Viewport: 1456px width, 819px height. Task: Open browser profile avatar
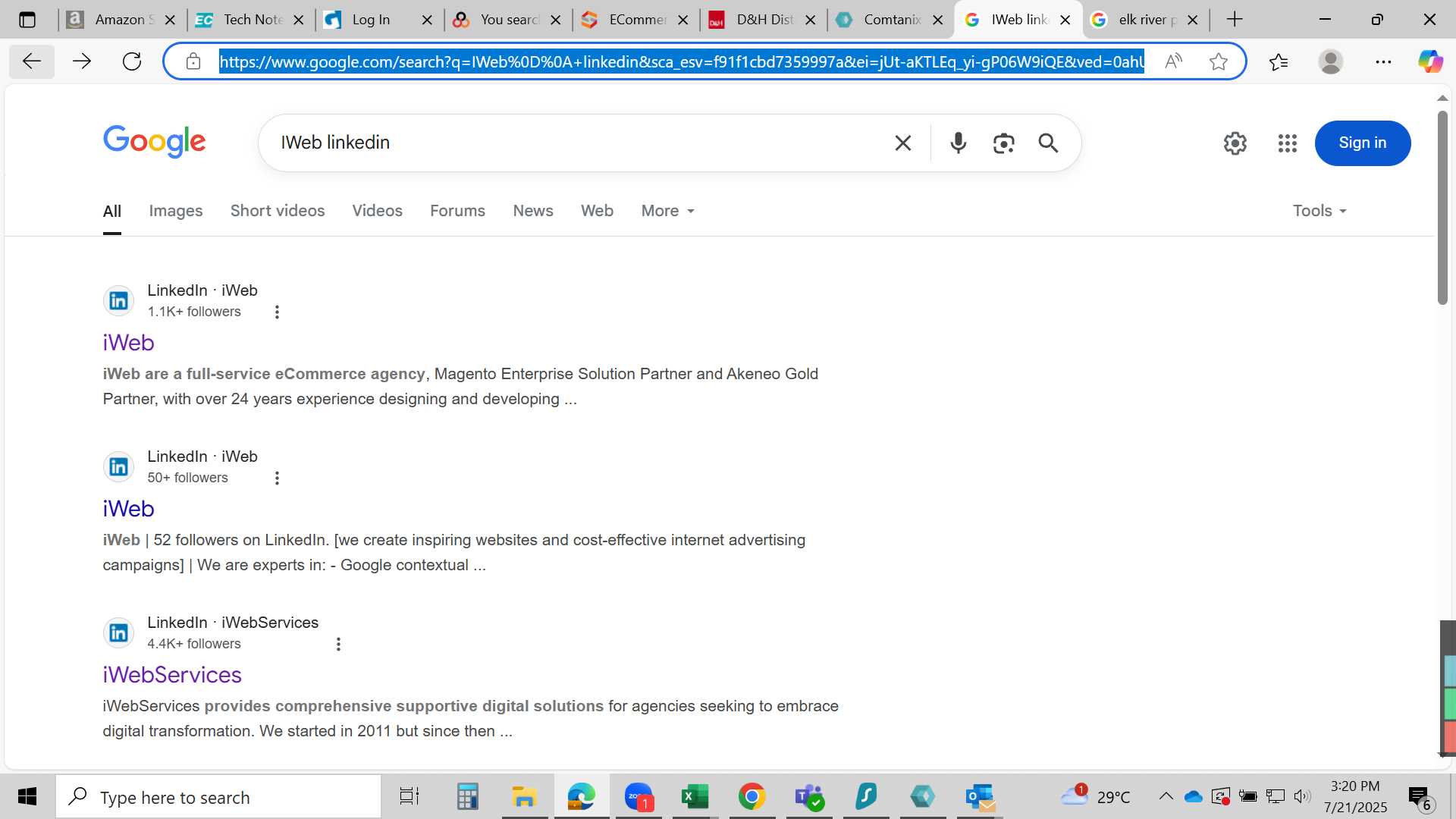pyautogui.click(x=1331, y=61)
